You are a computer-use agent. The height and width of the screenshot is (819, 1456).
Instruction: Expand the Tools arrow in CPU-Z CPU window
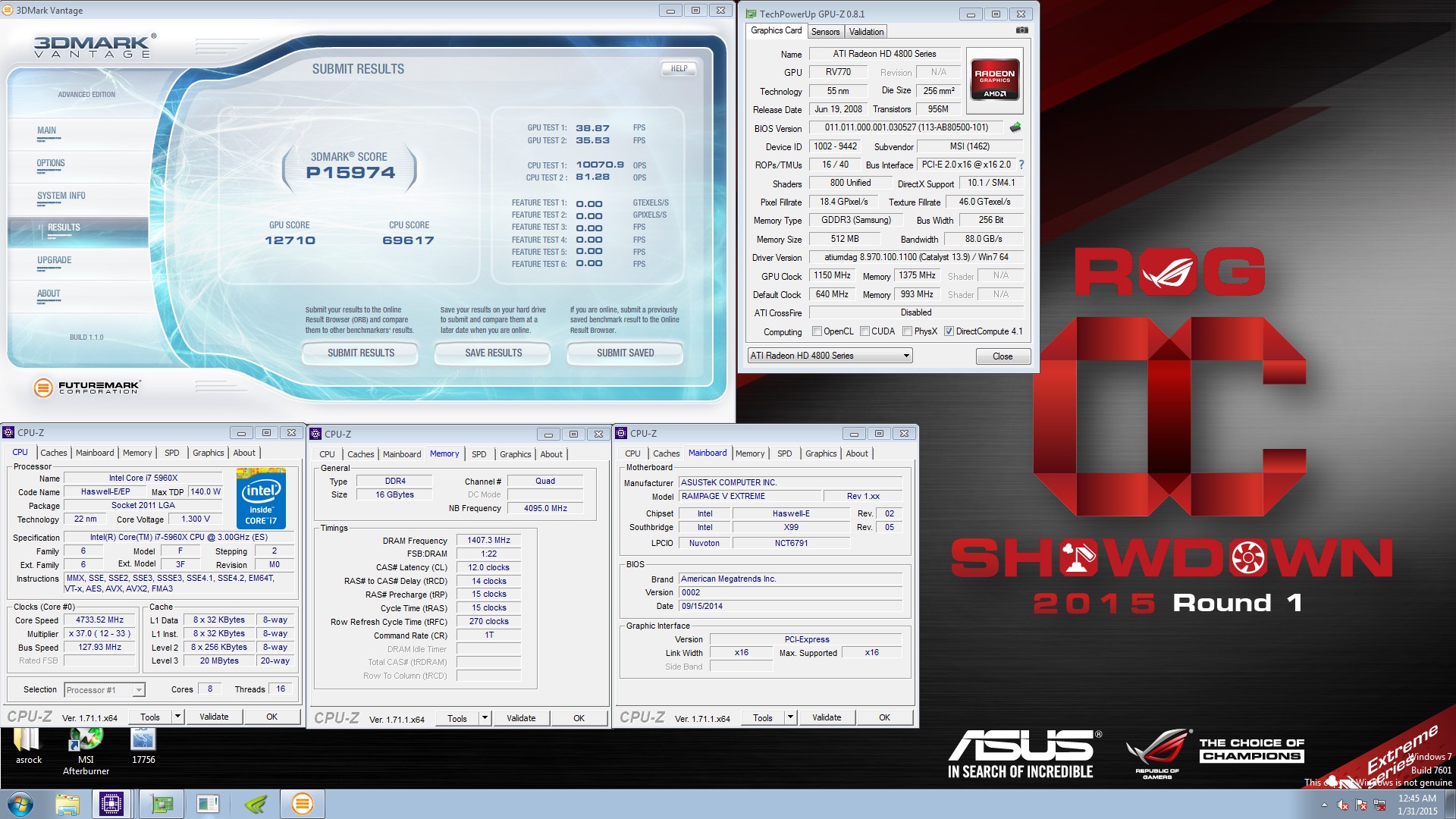[177, 717]
